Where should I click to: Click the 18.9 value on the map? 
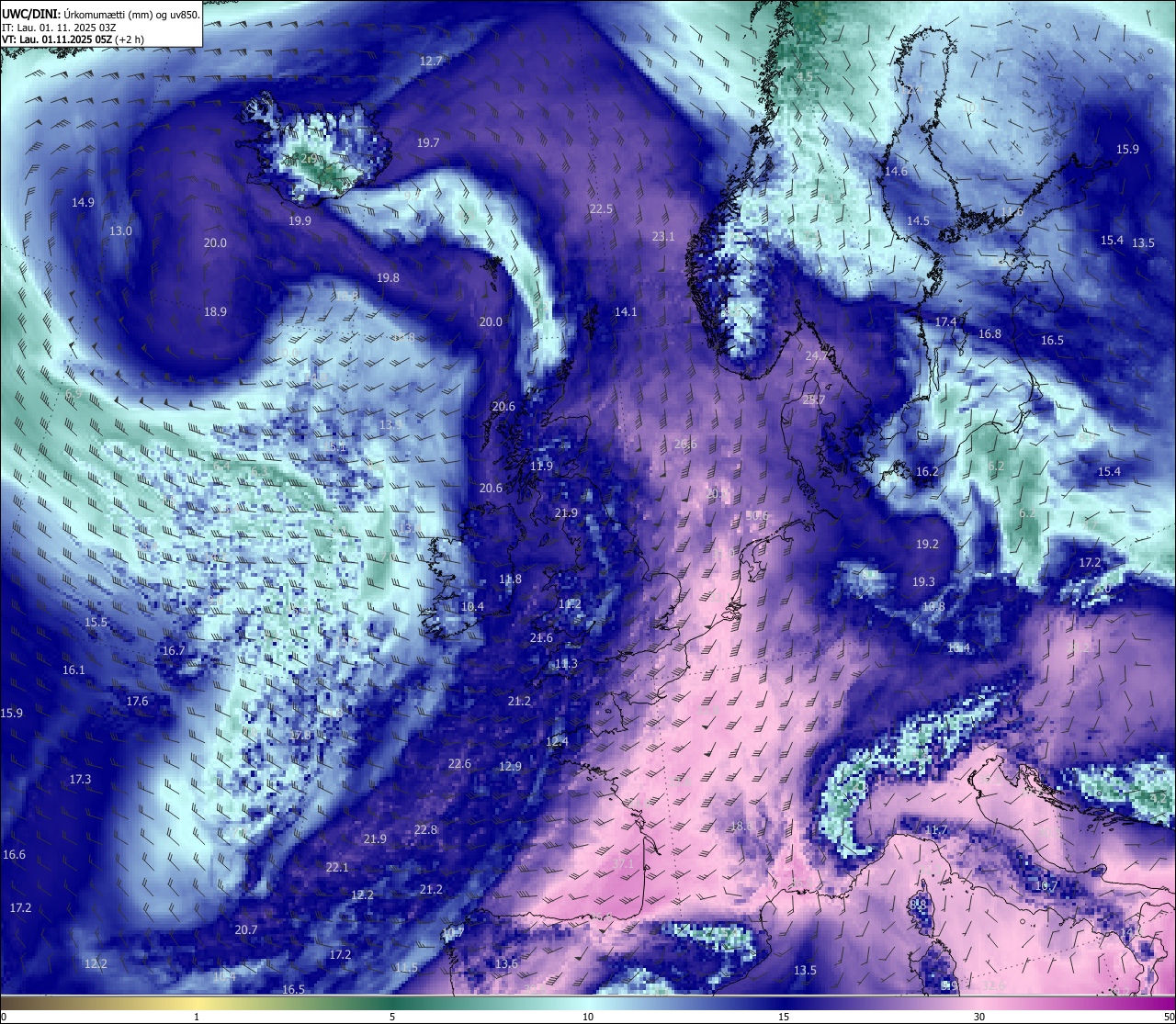[x=215, y=312]
